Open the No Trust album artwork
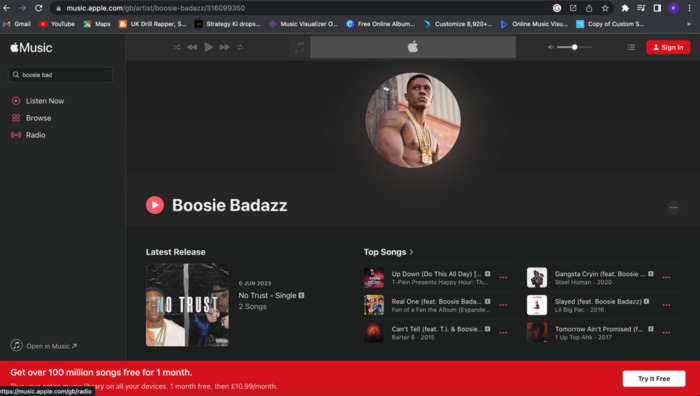700x396 pixels. tap(187, 305)
